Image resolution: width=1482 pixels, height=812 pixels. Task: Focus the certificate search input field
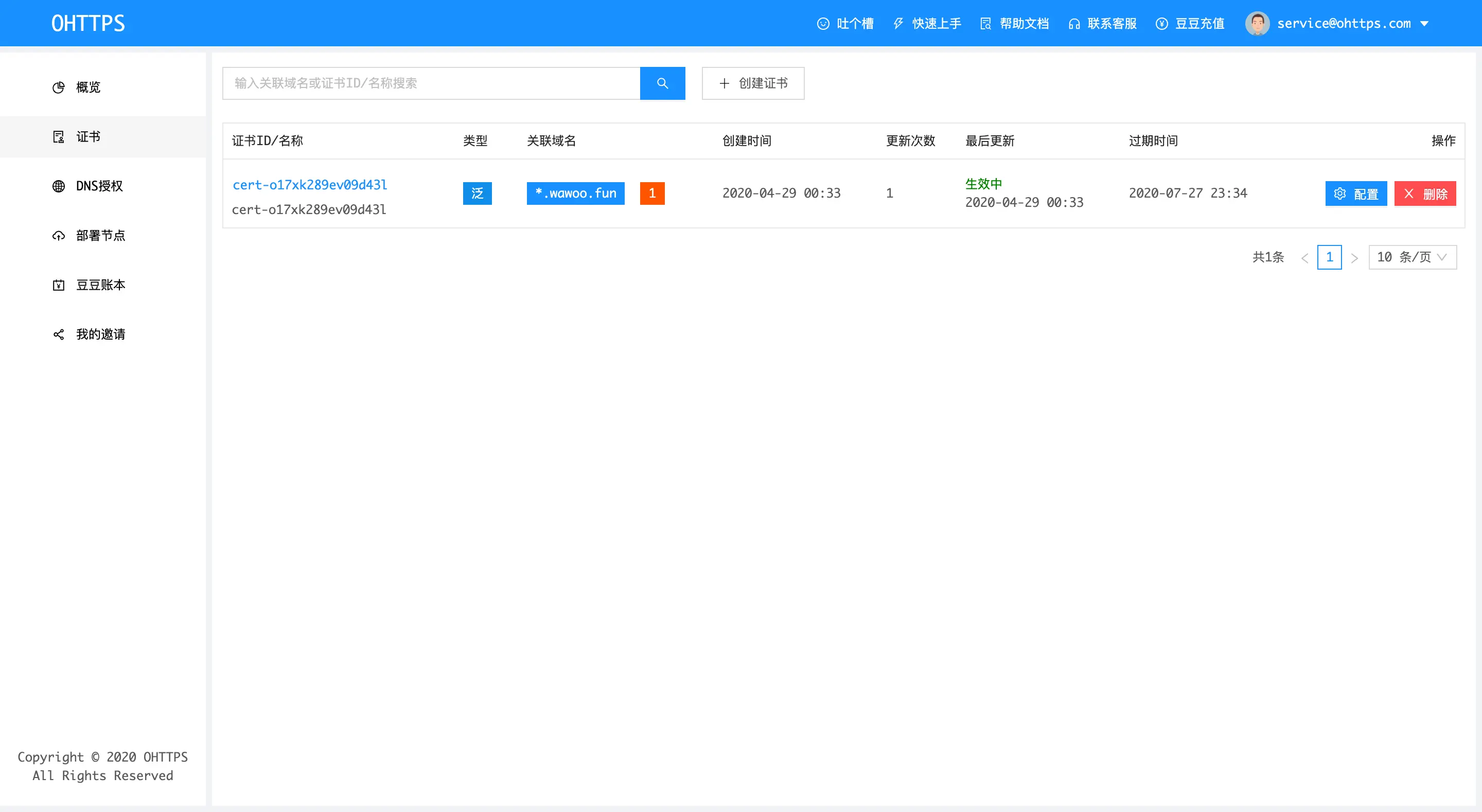(431, 83)
